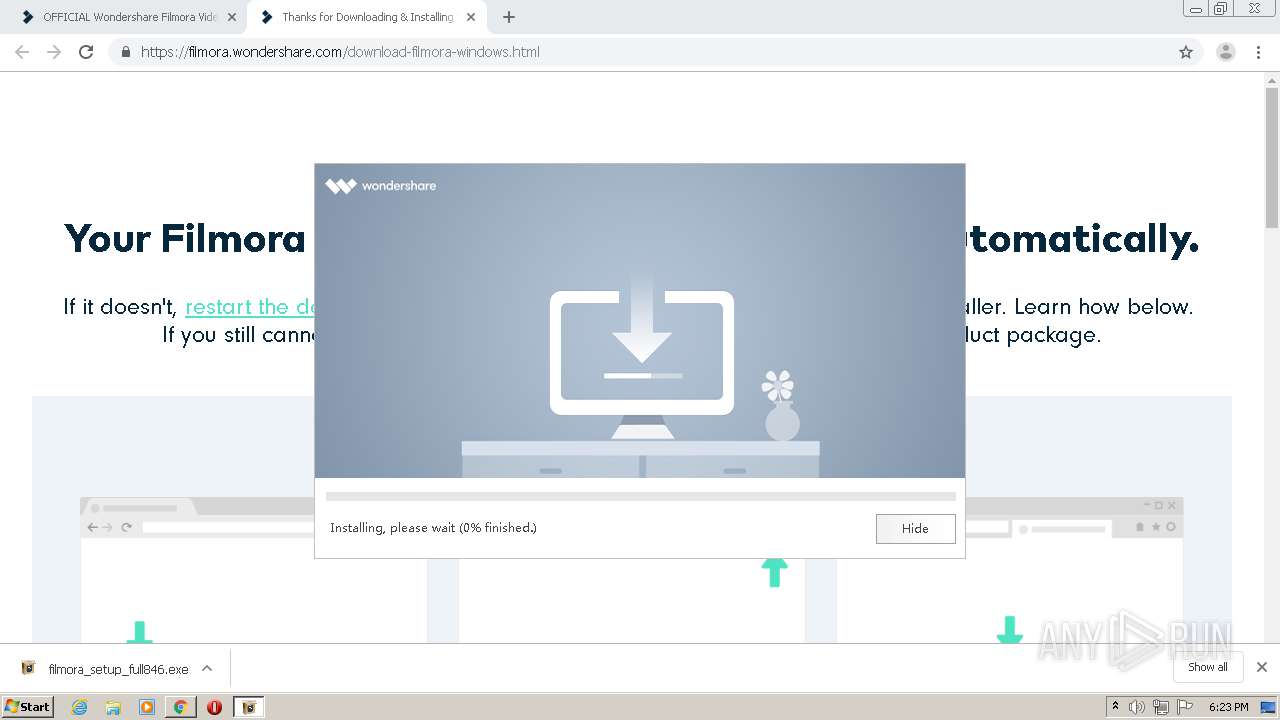Click the 6:23 PM clock
Image resolution: width=1280 pixels, height=720 pixels.
point(1229,707)
